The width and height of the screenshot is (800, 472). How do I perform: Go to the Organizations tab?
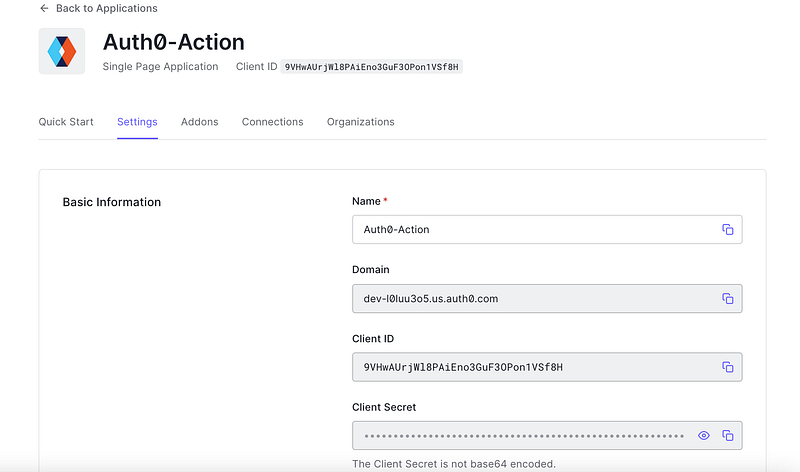360,122
